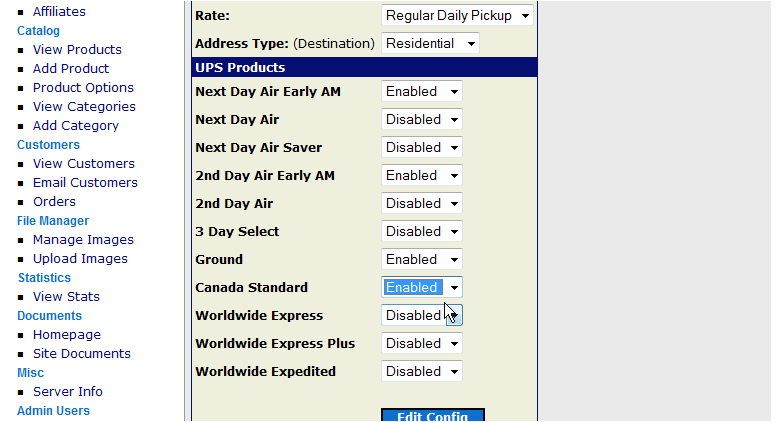Open Site Documents link
Viewport: 776px width, 422px height.
tap(82, 354)
